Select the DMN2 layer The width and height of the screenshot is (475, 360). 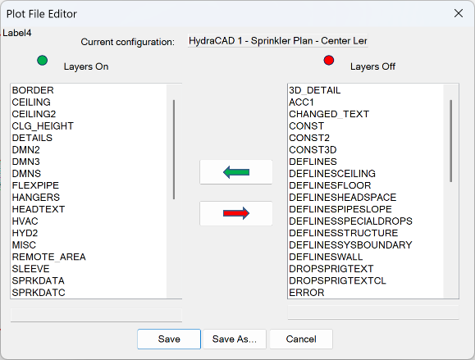coord(89,150)
